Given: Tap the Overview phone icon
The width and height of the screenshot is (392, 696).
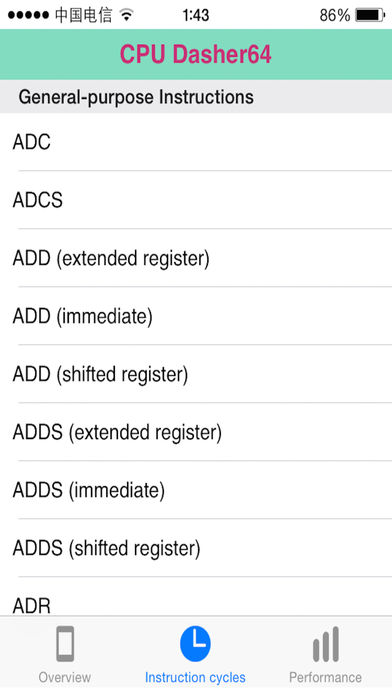Looking at the screenshot, I should click(65, 644).
